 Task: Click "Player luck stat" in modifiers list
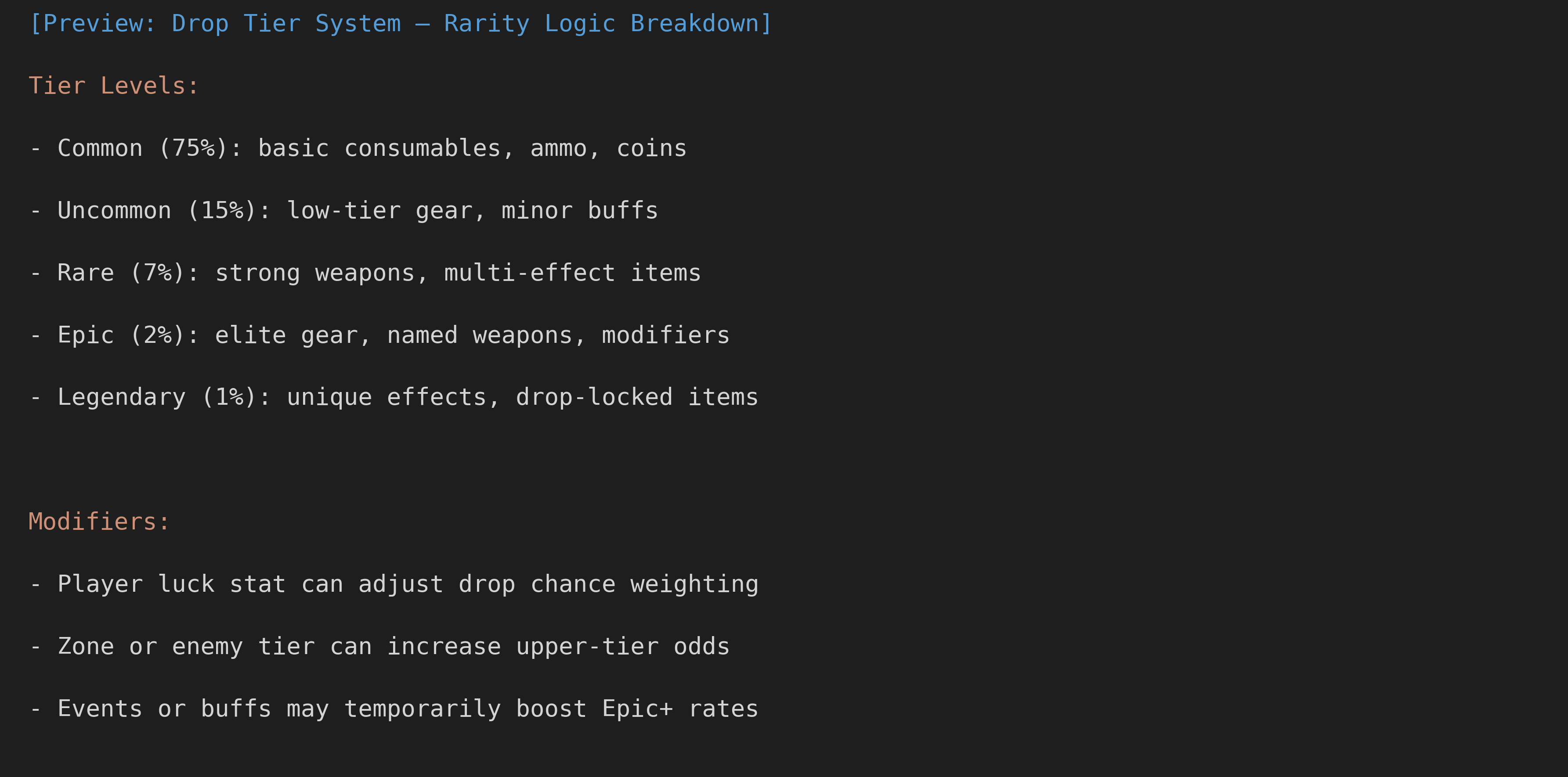(x=172, y=584)
